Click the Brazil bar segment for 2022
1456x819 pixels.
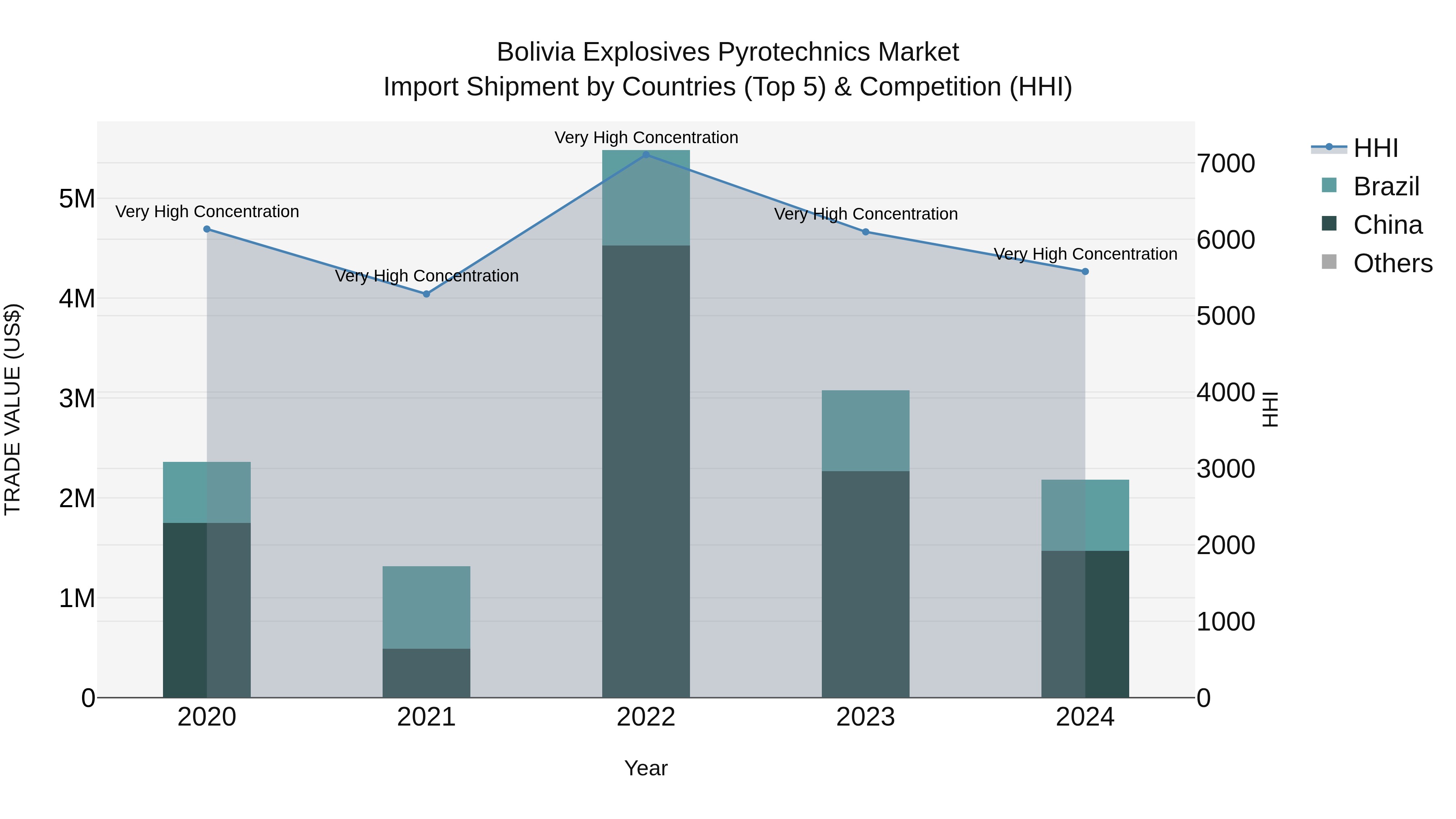646,198
